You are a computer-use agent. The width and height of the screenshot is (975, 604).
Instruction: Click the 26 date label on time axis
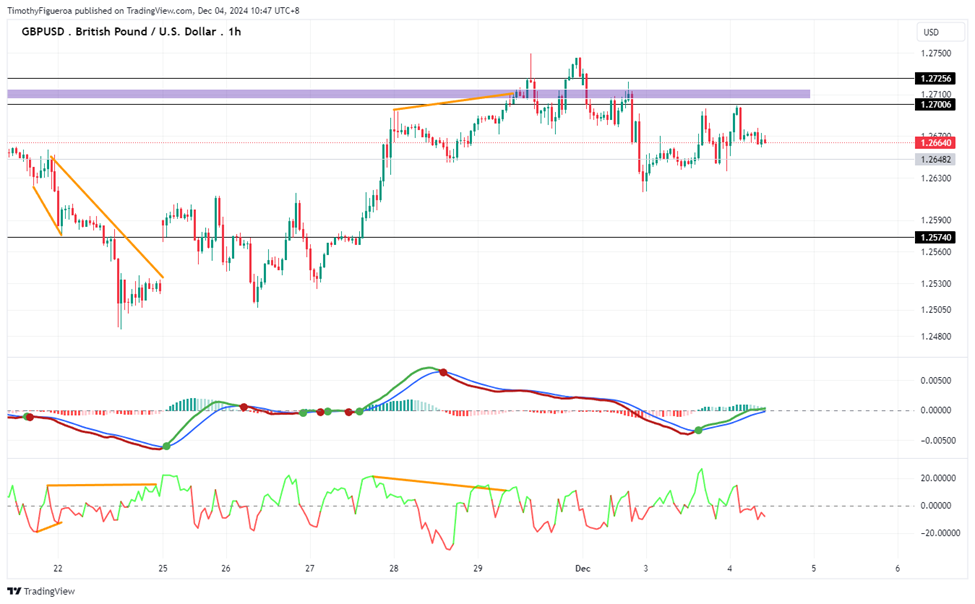coord(226,569)
